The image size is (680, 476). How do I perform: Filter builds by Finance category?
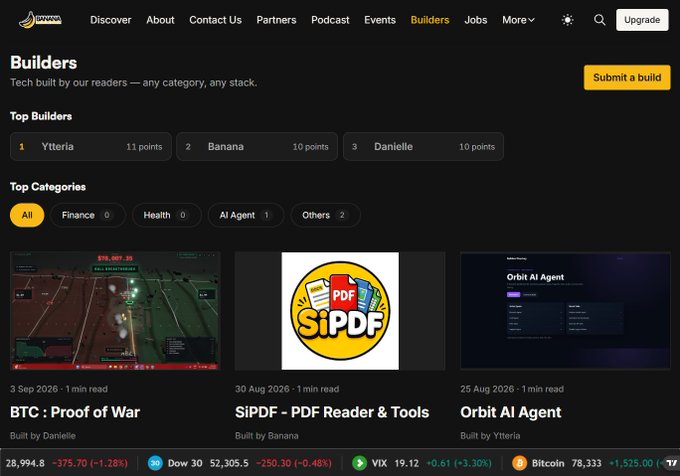point(88,215)
